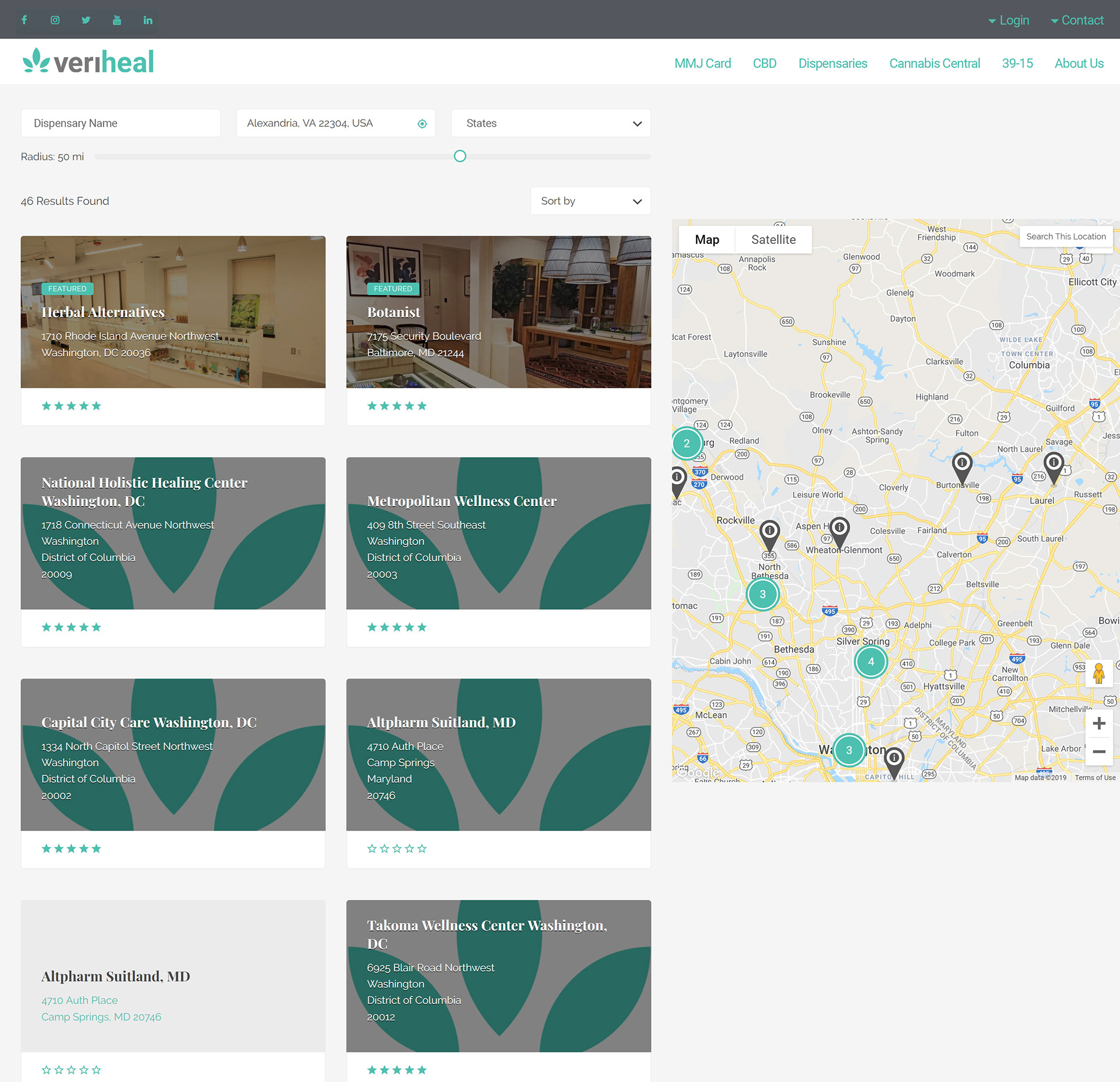Click the map pin near Rockville
Image resolution: width=1120 pixels, height=1082 pixels.
769,535
